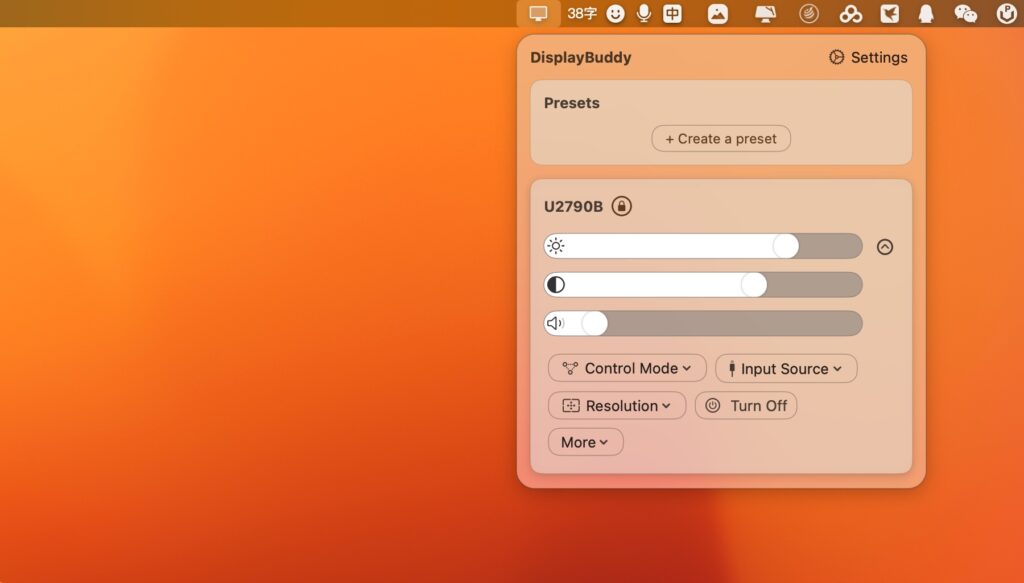The height and width of the screenshot is (583, 1024).
Task: Click the 38字 word count menu bar item
Action: 583,13
